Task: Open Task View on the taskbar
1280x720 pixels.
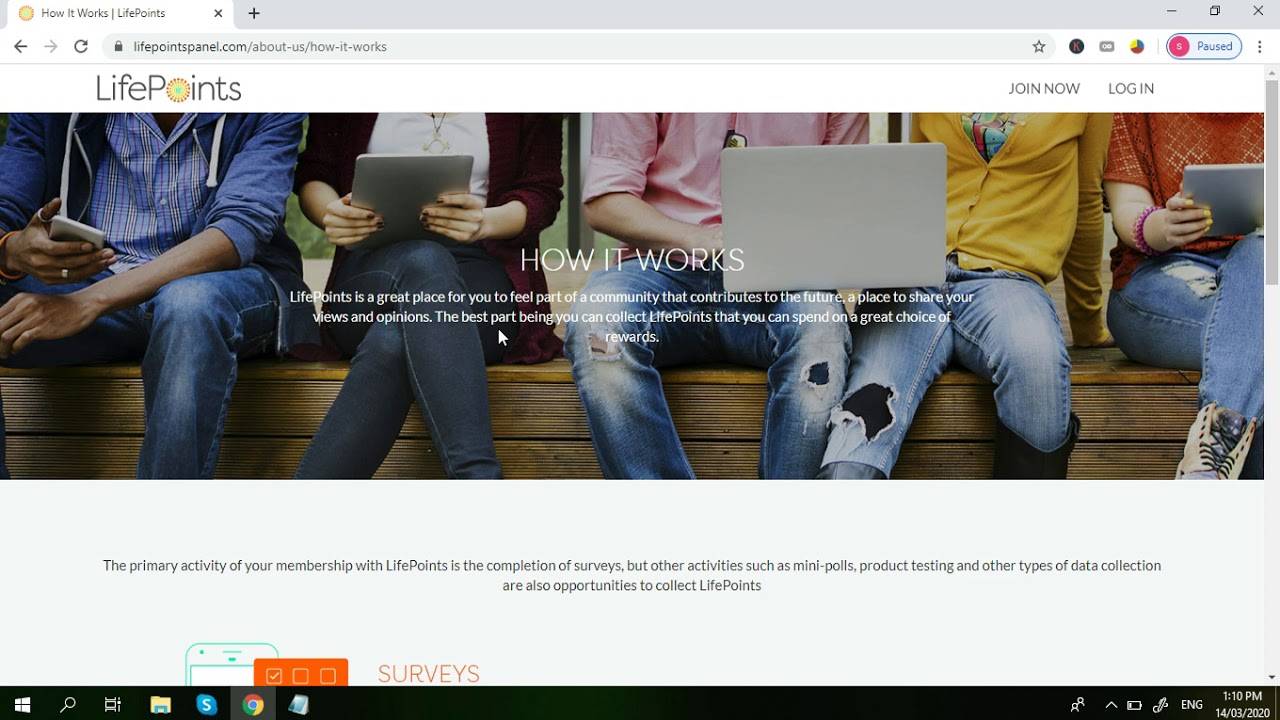Action: (113, 704)
